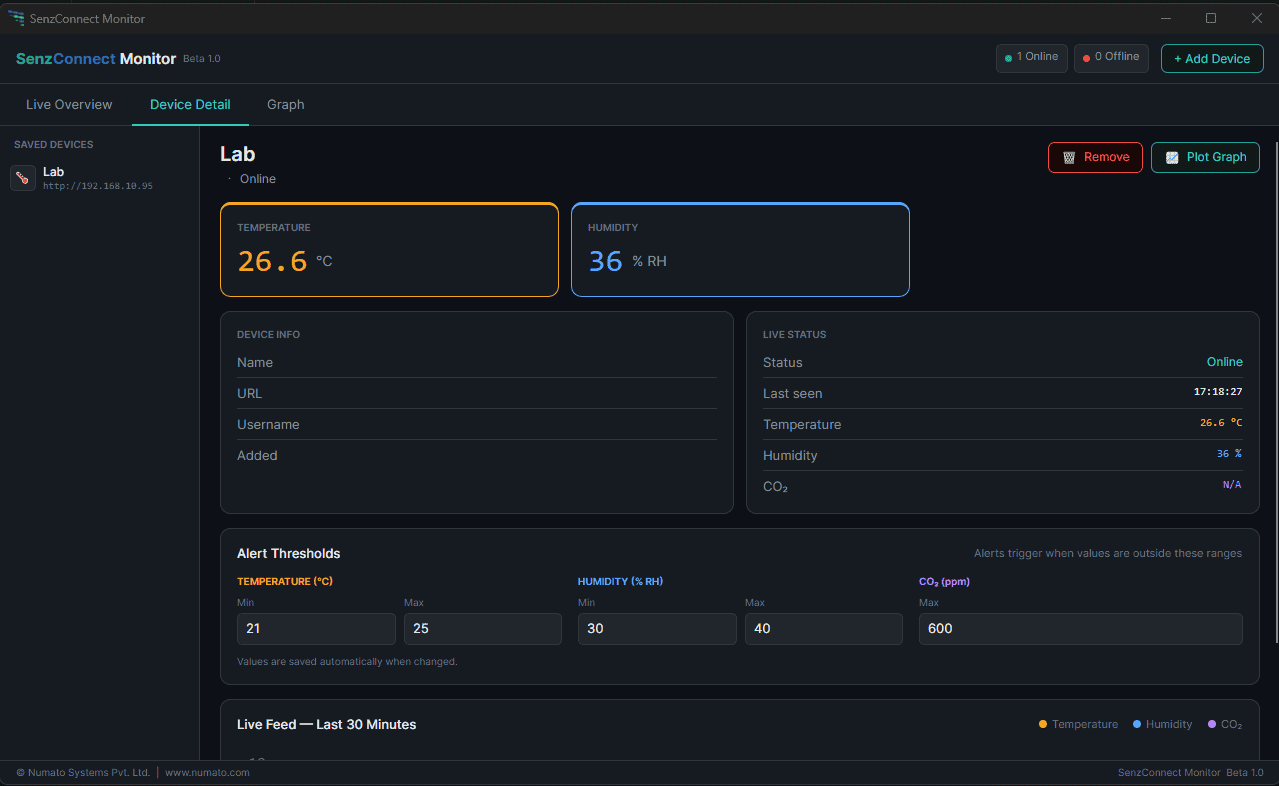Image resolution: width=1279 pixels, height=786 pixels.
Task: Click the Temperature Max threshold field
Action: [x=482, y=629]
